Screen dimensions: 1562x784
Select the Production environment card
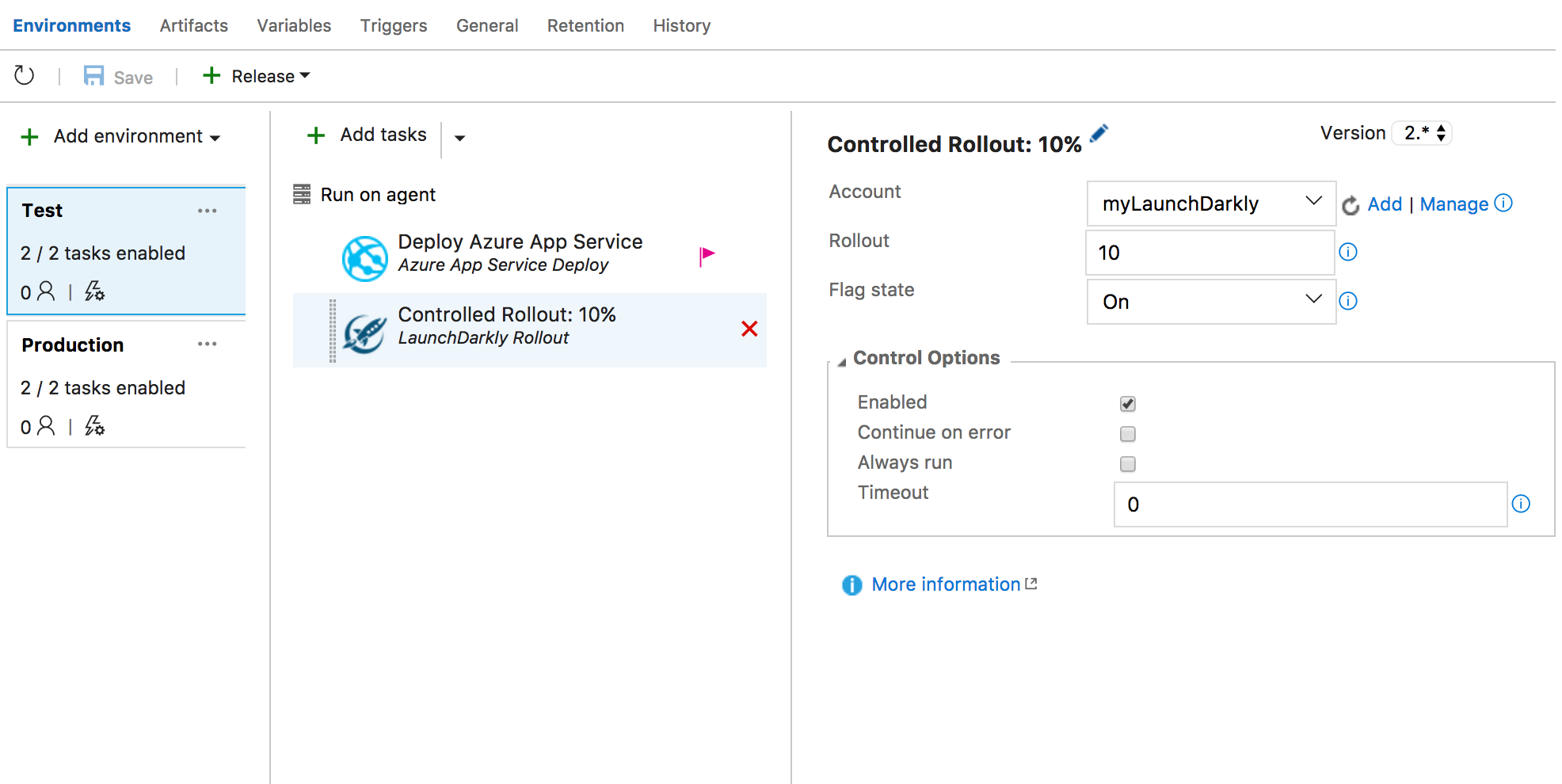pyautogui.click(x=127, y=385)
